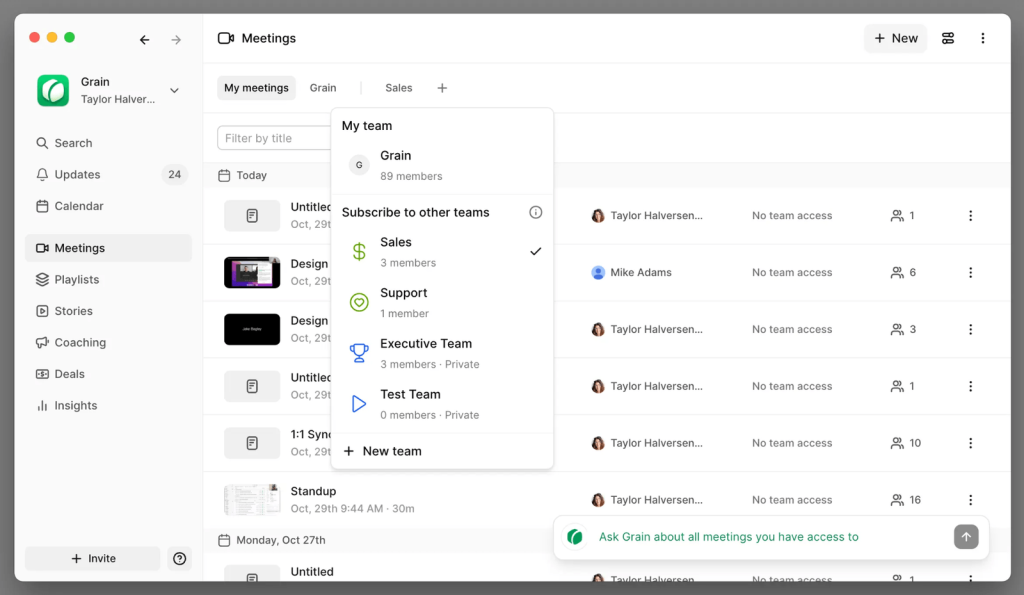
Task: Go back with the left arrow
Action: (x=144, y=40)
